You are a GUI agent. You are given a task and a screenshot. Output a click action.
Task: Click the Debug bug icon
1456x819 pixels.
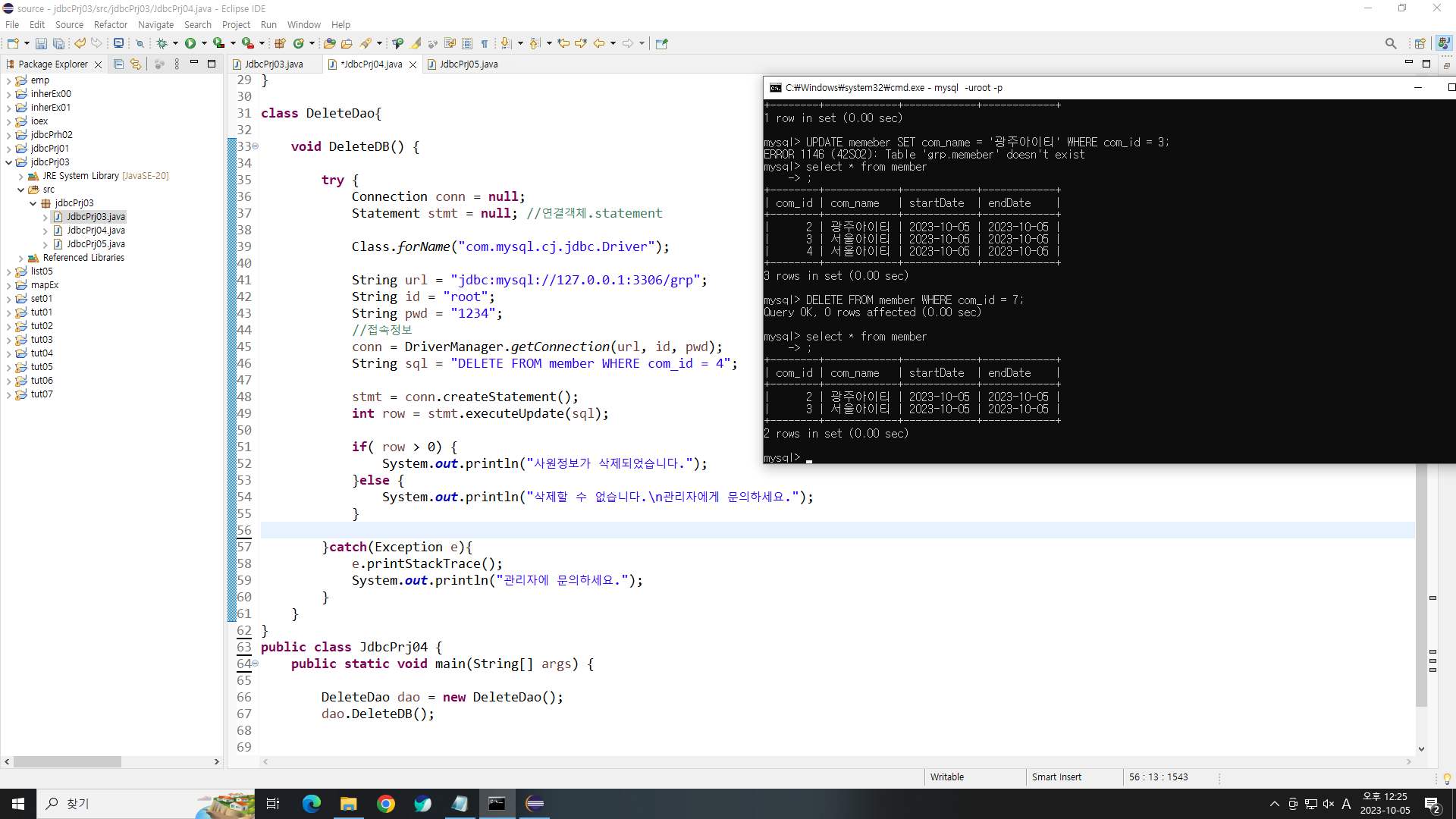[162, 44]
